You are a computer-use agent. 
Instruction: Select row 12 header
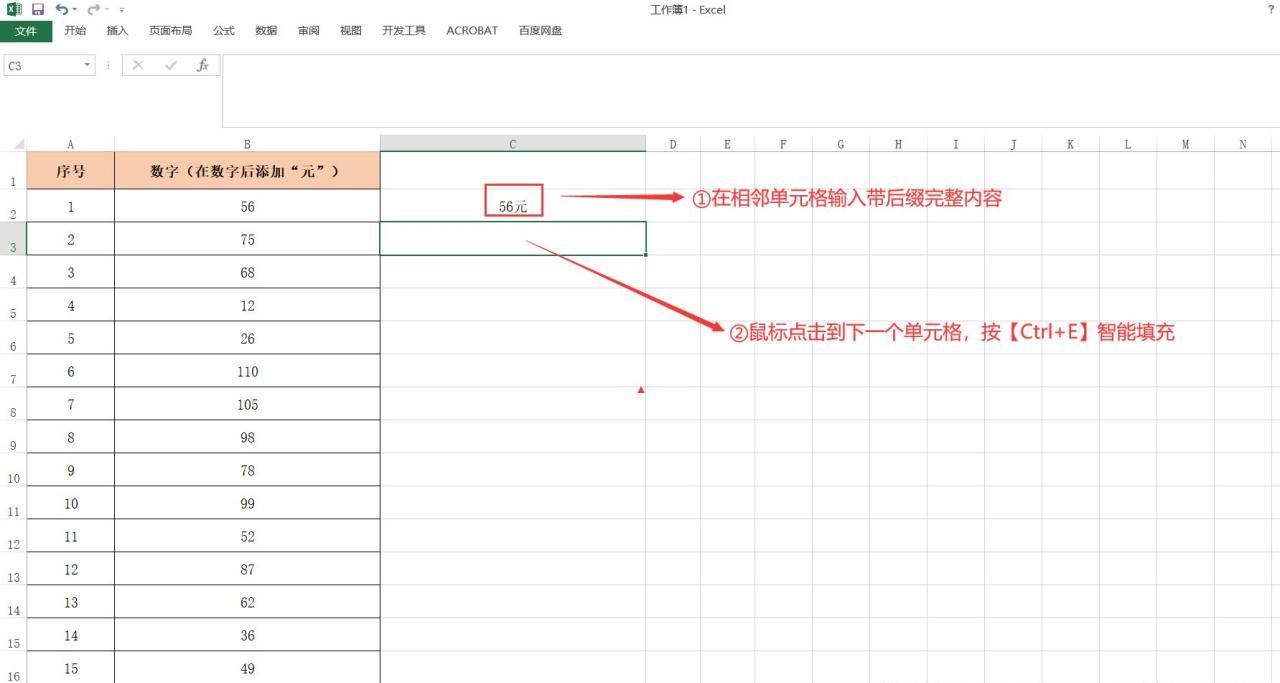pyautogui.click(x=13, y=536)
